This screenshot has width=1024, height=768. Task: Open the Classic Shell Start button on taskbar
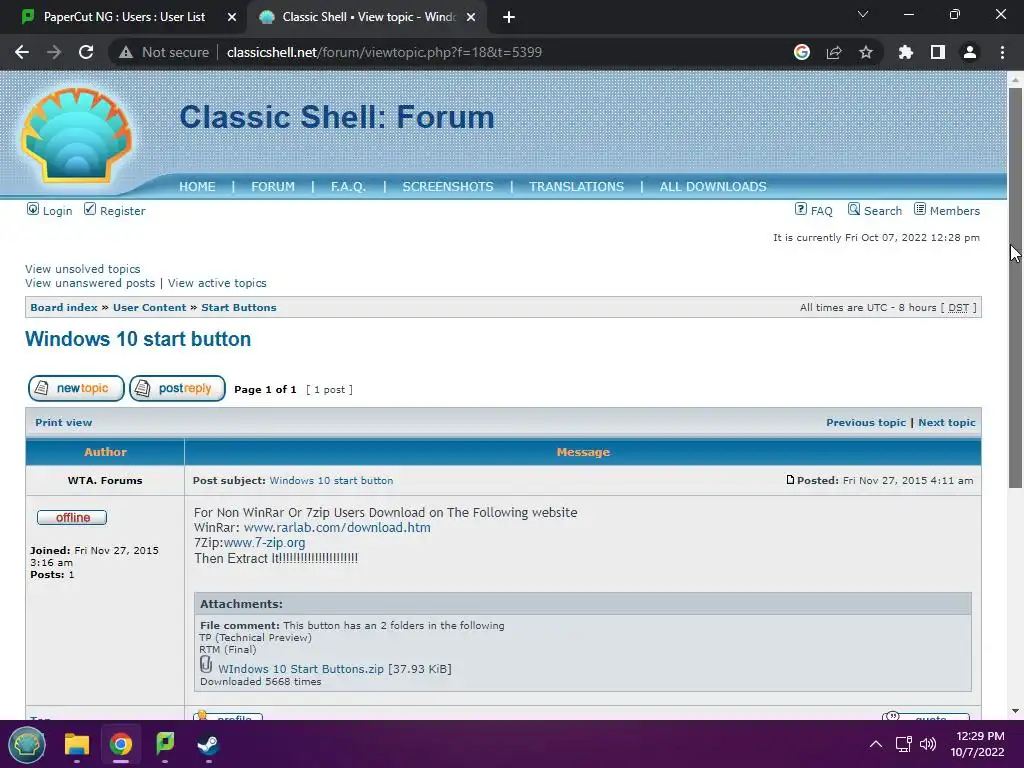tap(27, 744)
